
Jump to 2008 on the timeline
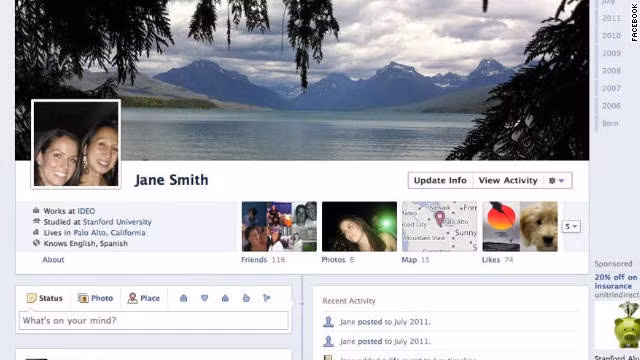(x=611, y=71)
